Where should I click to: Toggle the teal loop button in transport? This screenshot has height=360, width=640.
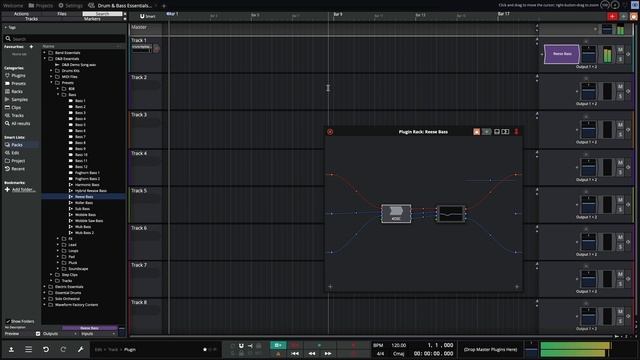point(278,346)
